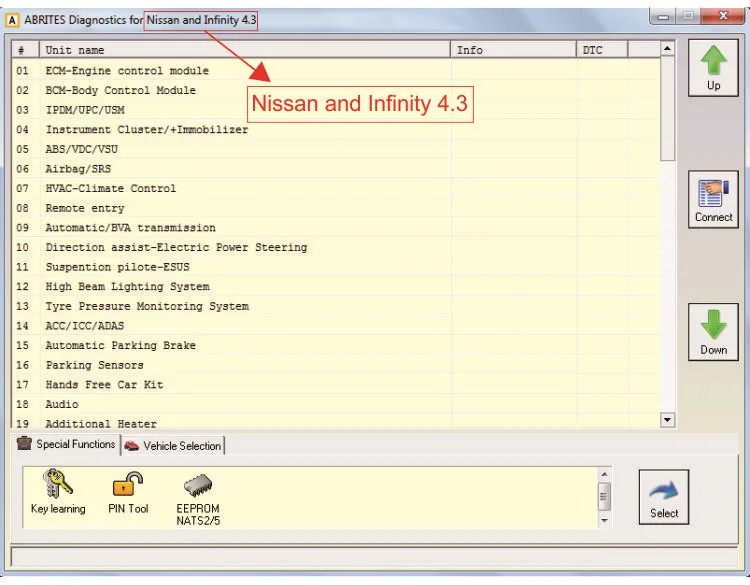Select ECM-Engine control module row
The image size is (750, 585).
pyautogui.click(x=336, y=71)
